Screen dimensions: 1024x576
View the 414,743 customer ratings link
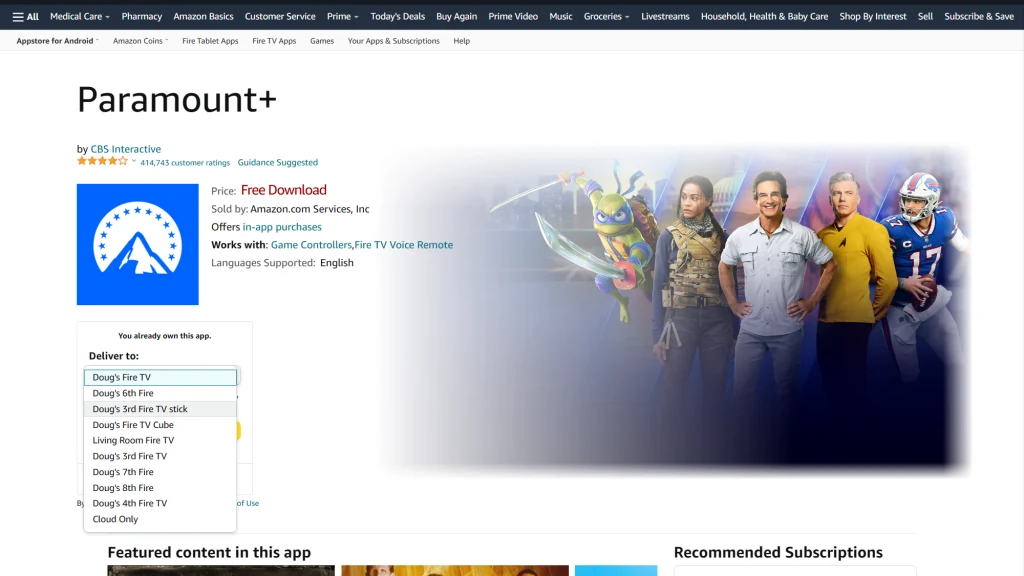tap(185, 162)
